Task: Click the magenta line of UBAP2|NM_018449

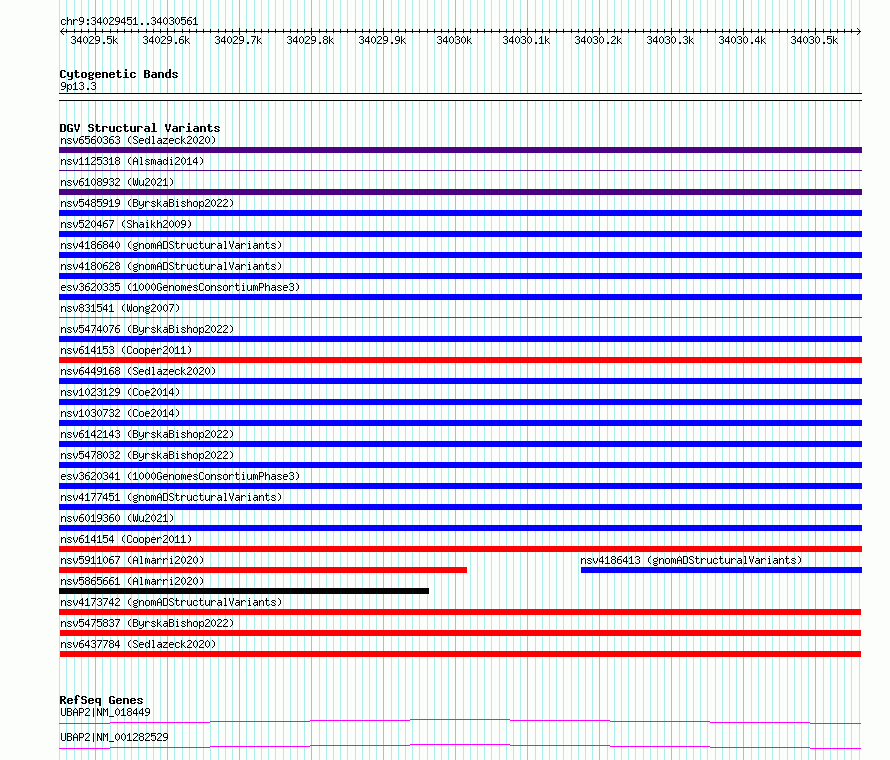Action: [x=460, y=721]
